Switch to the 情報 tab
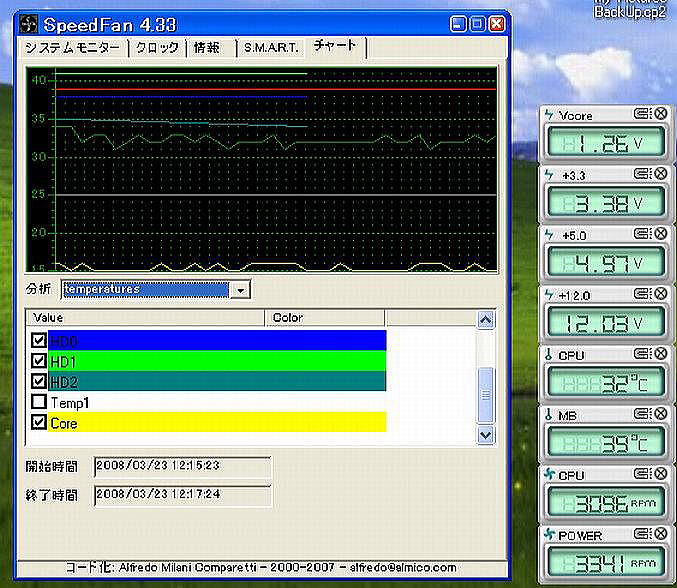 click(x=207, y=47)
